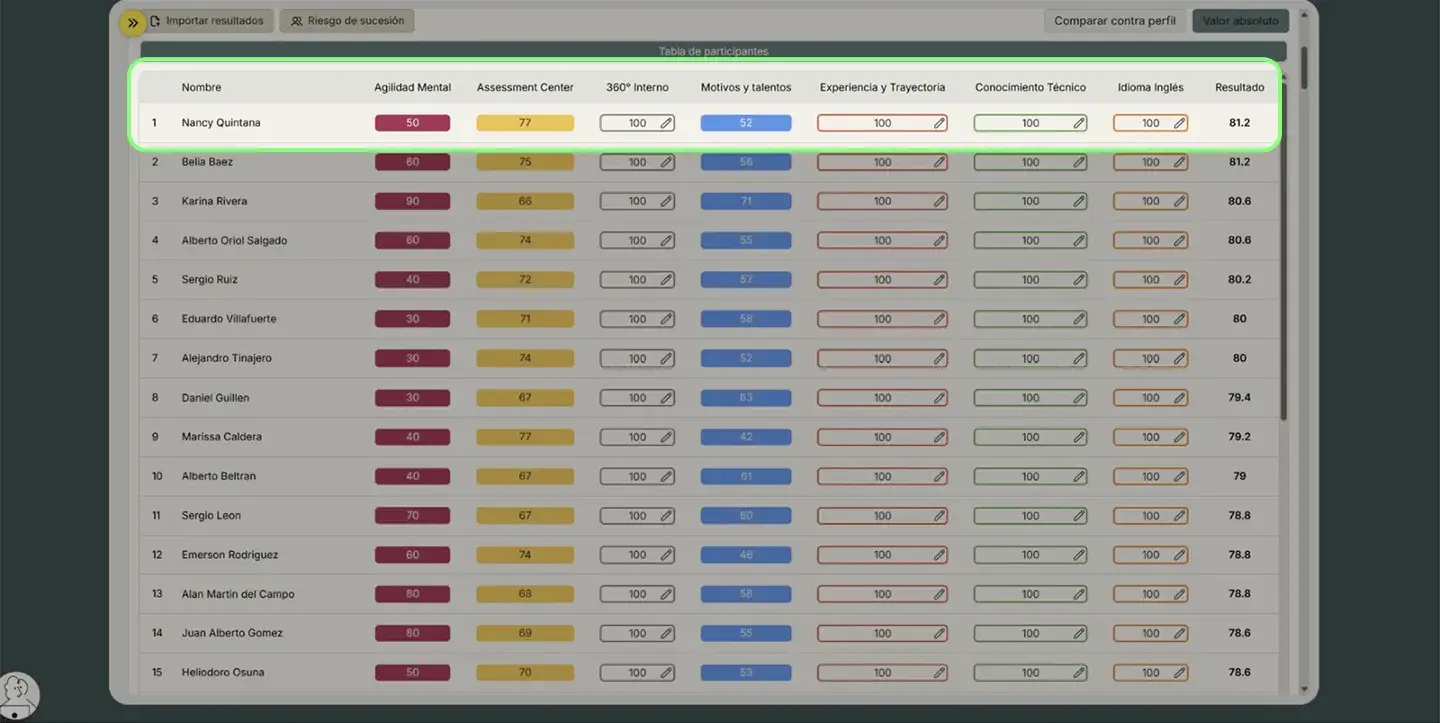1440x723 pixels.
Task: Click Nancy Quintana's yellow Assessment Center score 77
Action: [525, 123]
